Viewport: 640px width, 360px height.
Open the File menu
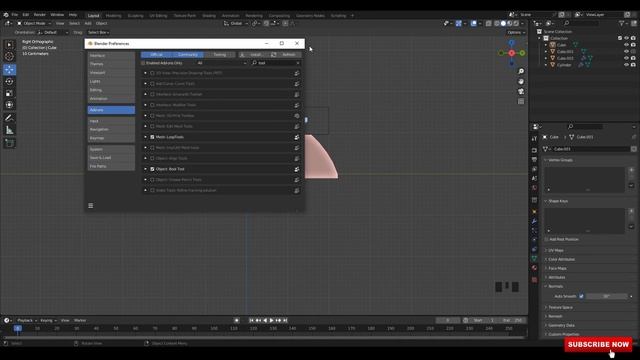tap(15, 15)
